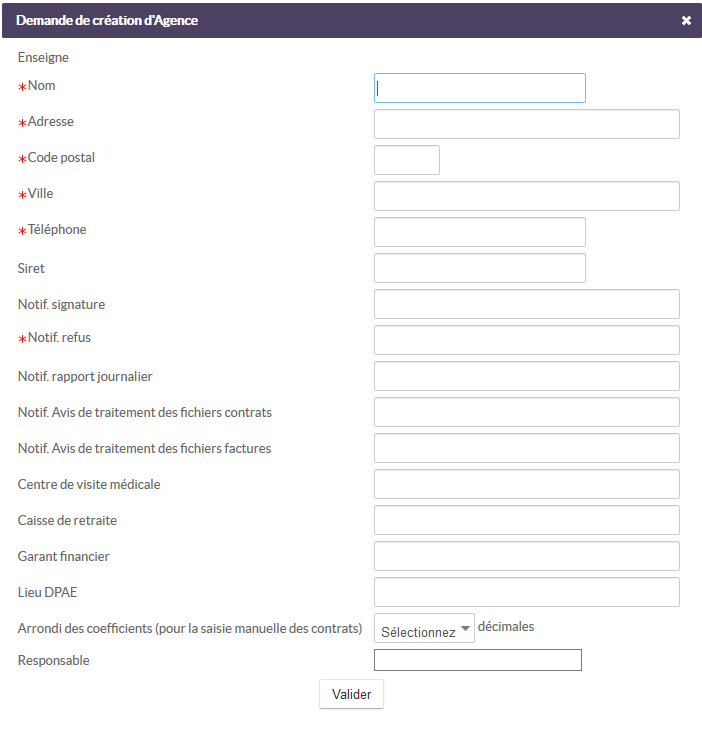Focus the Adresse text field
This screenshot has width=702, height=732.
click(x=526, y=124)
